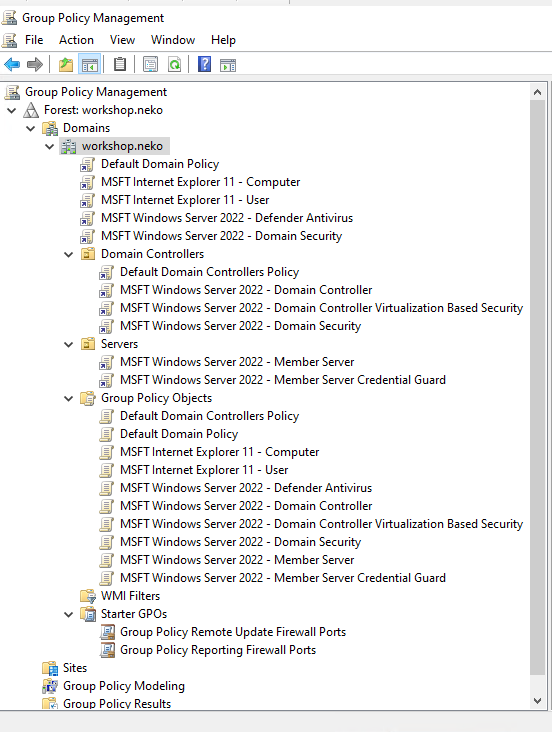Open the Action menu

click(76, 40)
